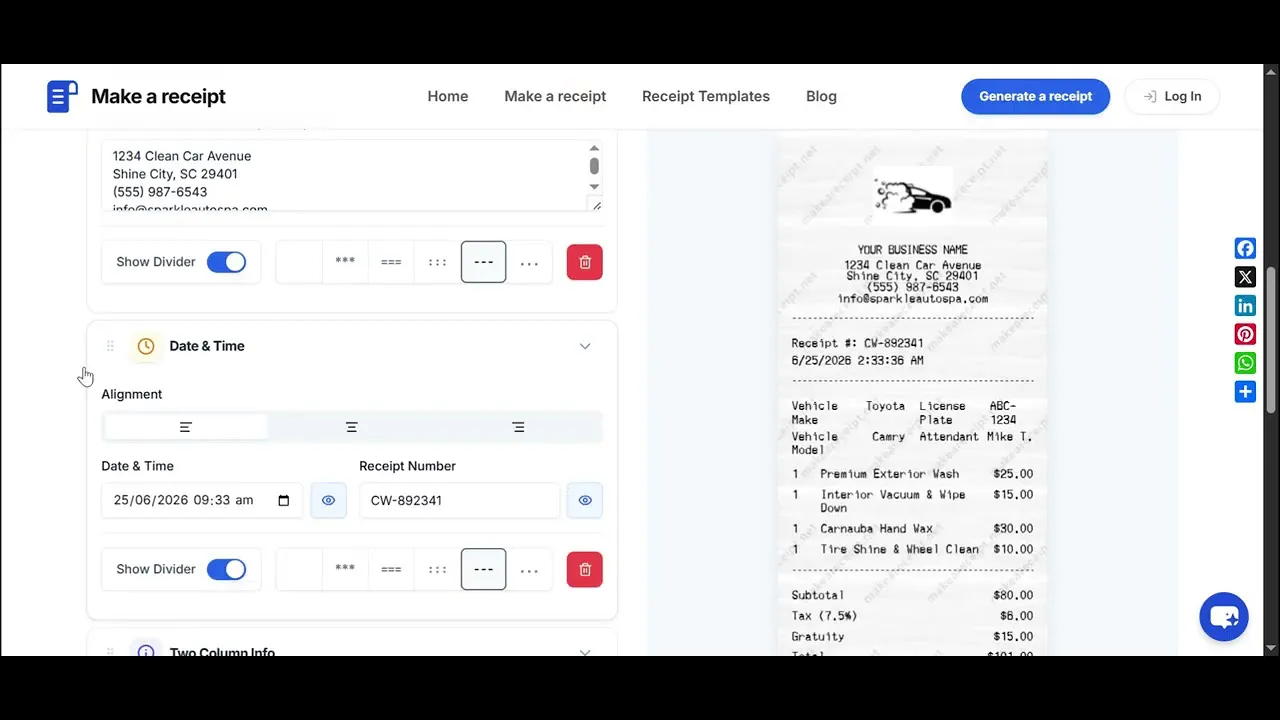The height and width of the screenshot is (720, 1280).
Task: Grab the Date & Time drag handle icon
Action: coord(110,346)
